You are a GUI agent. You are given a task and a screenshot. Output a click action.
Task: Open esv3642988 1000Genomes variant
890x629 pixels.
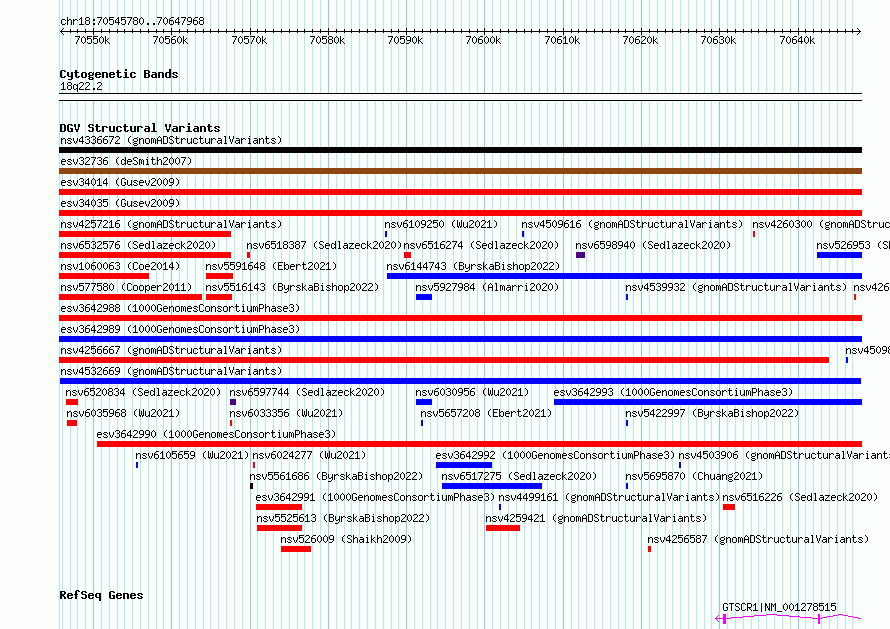pos(180,308)
